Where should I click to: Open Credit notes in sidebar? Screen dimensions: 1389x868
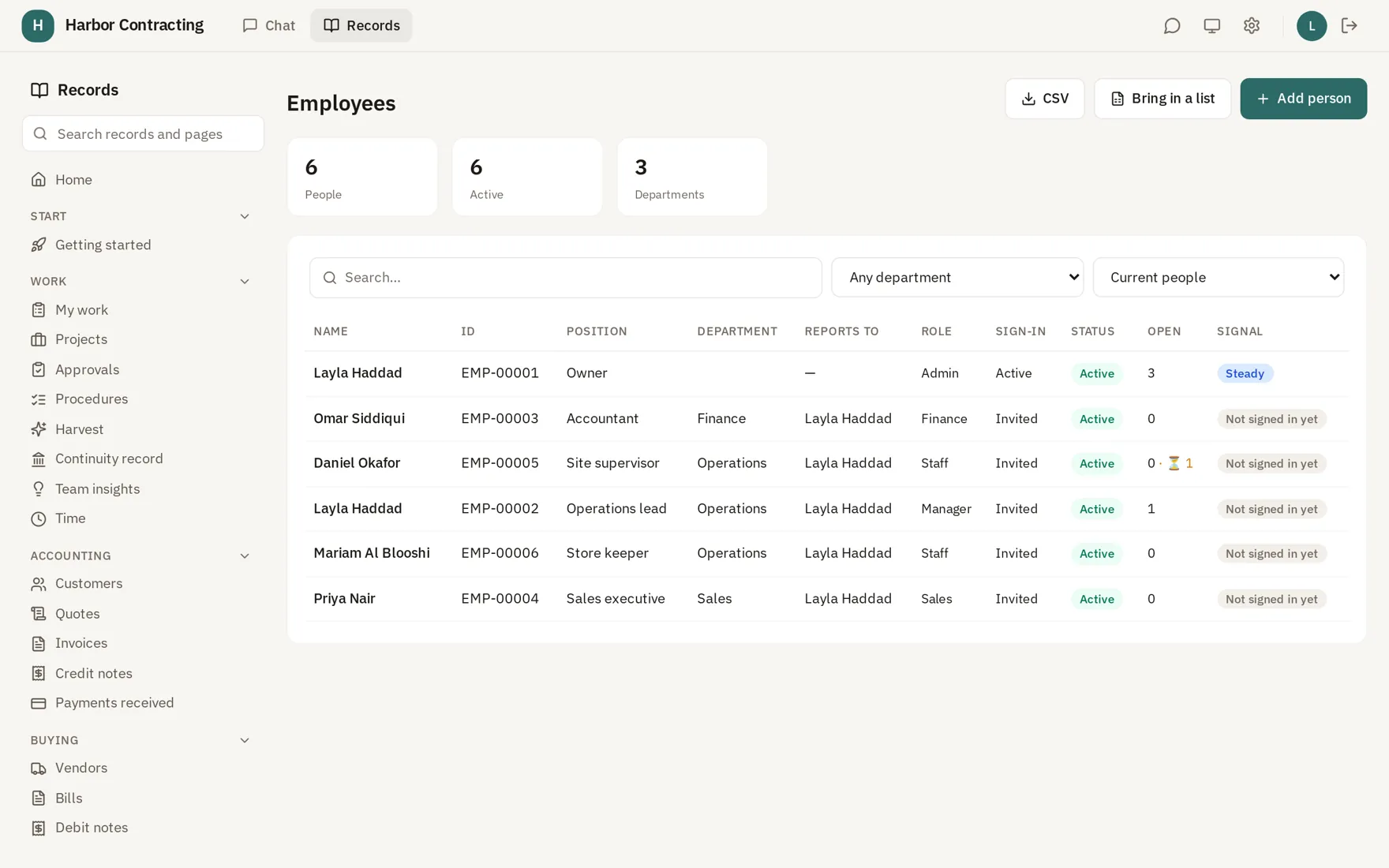(142, 673)
